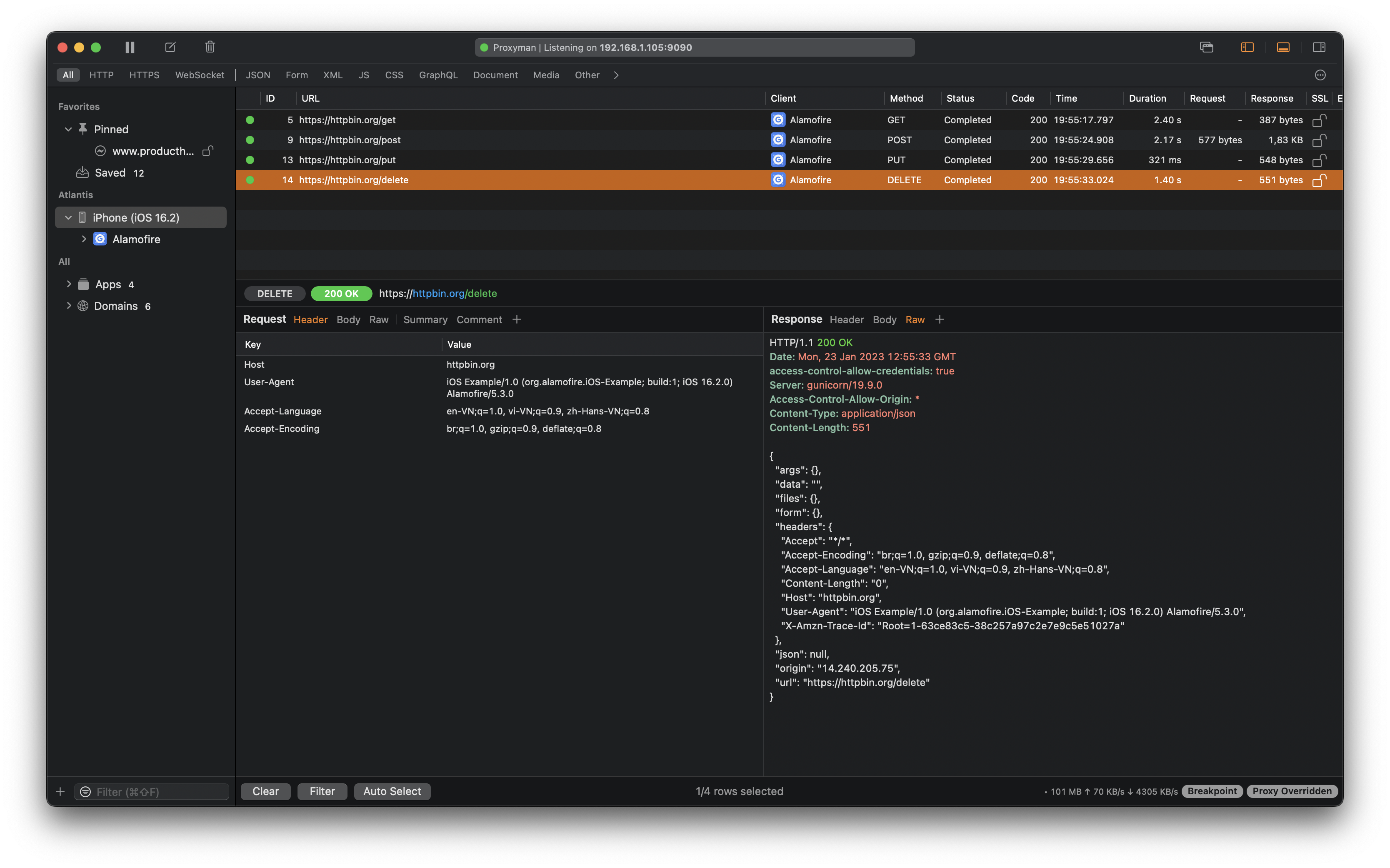Click the SSL lock icon on the delete request

pos(1320,180)
